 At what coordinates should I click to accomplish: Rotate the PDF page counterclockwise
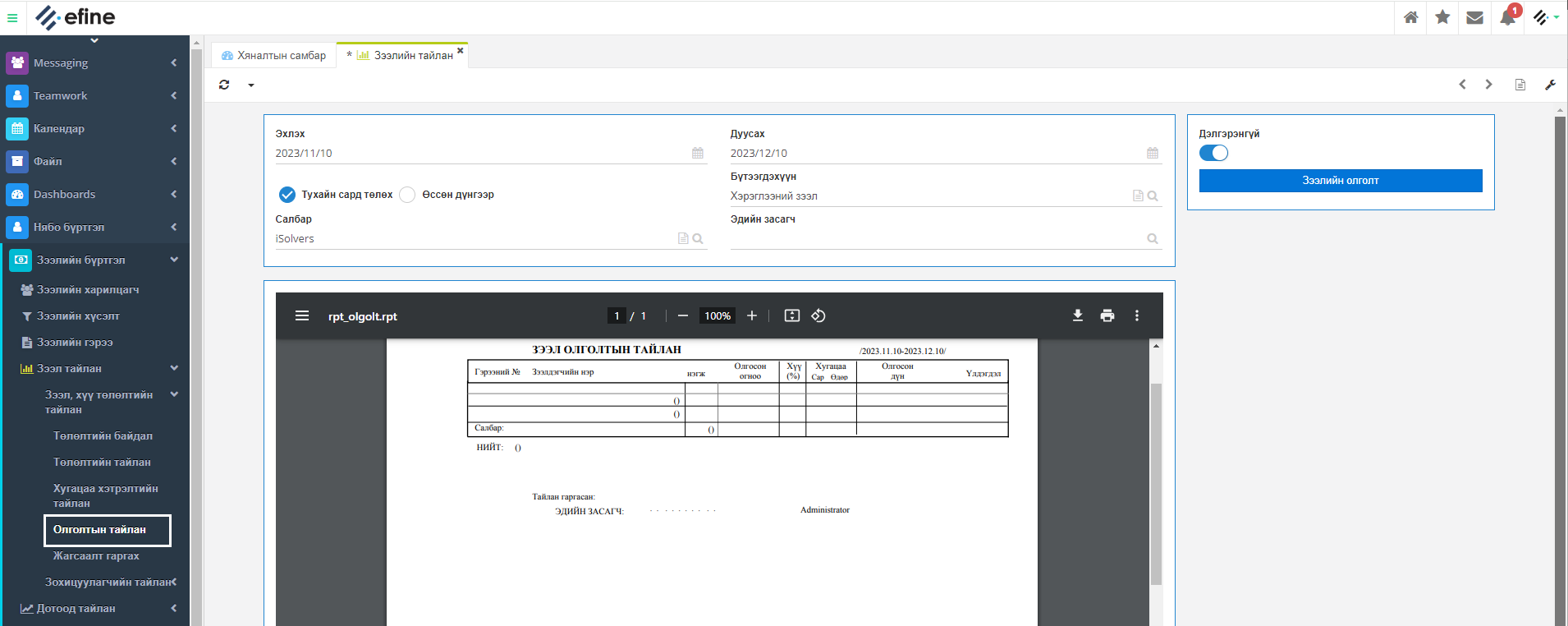click(x=818, y=315)
